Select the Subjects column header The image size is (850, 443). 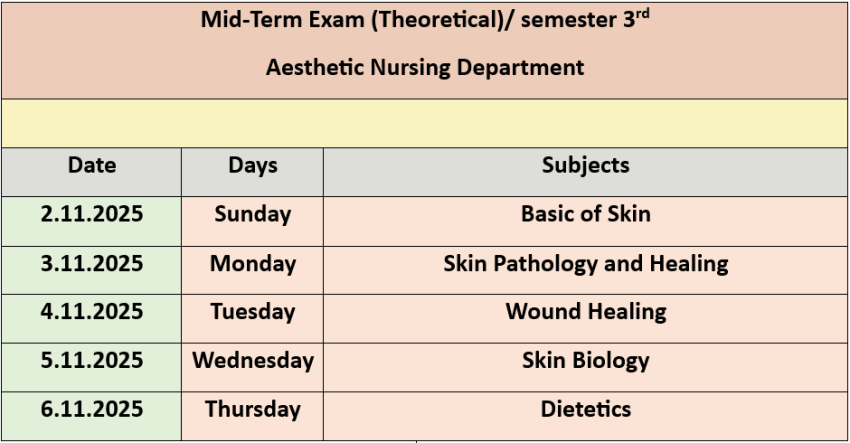click(586, 165)
